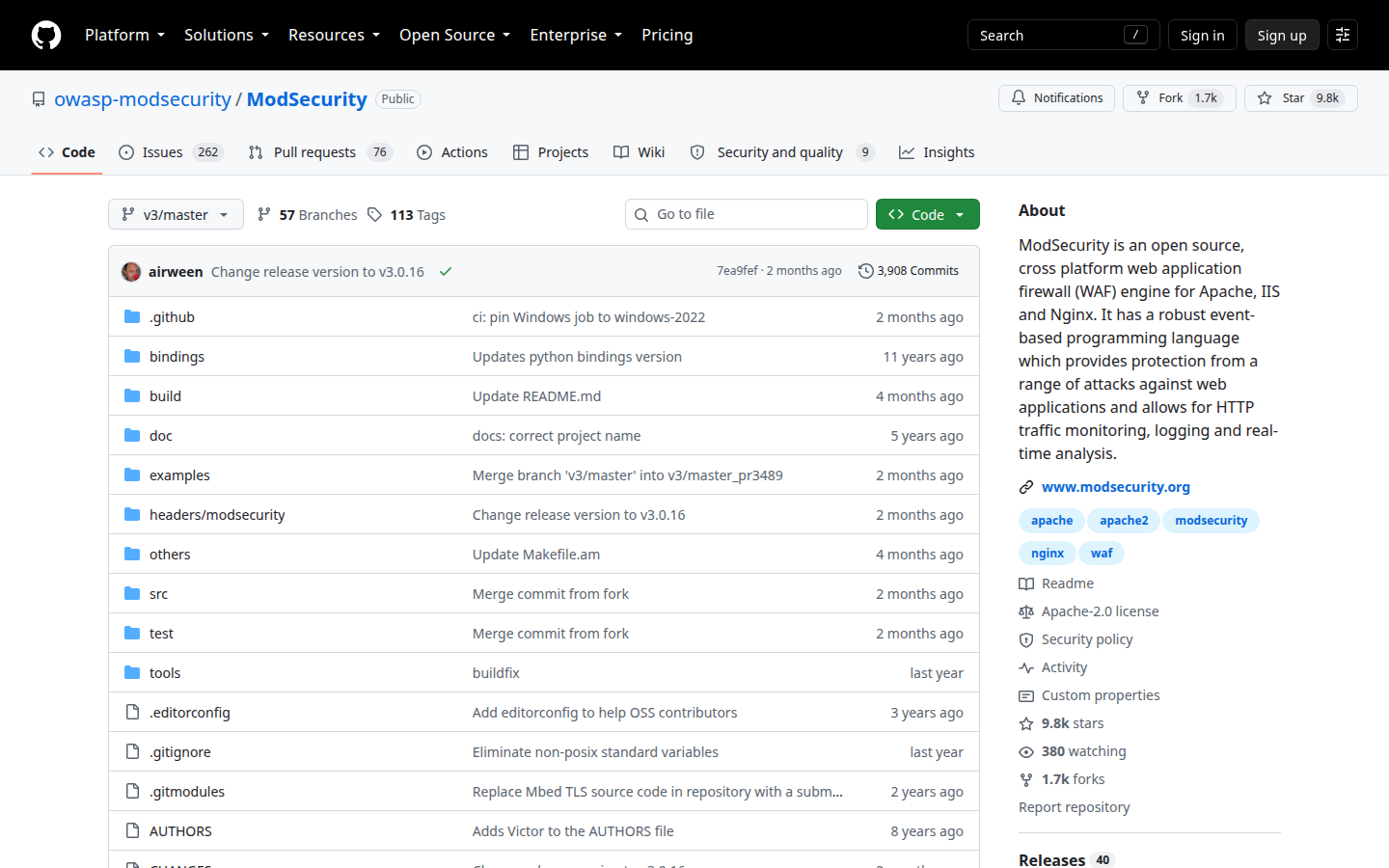Open the test folder
Viewport: 1389px width, 868px height.
(161, 634)
